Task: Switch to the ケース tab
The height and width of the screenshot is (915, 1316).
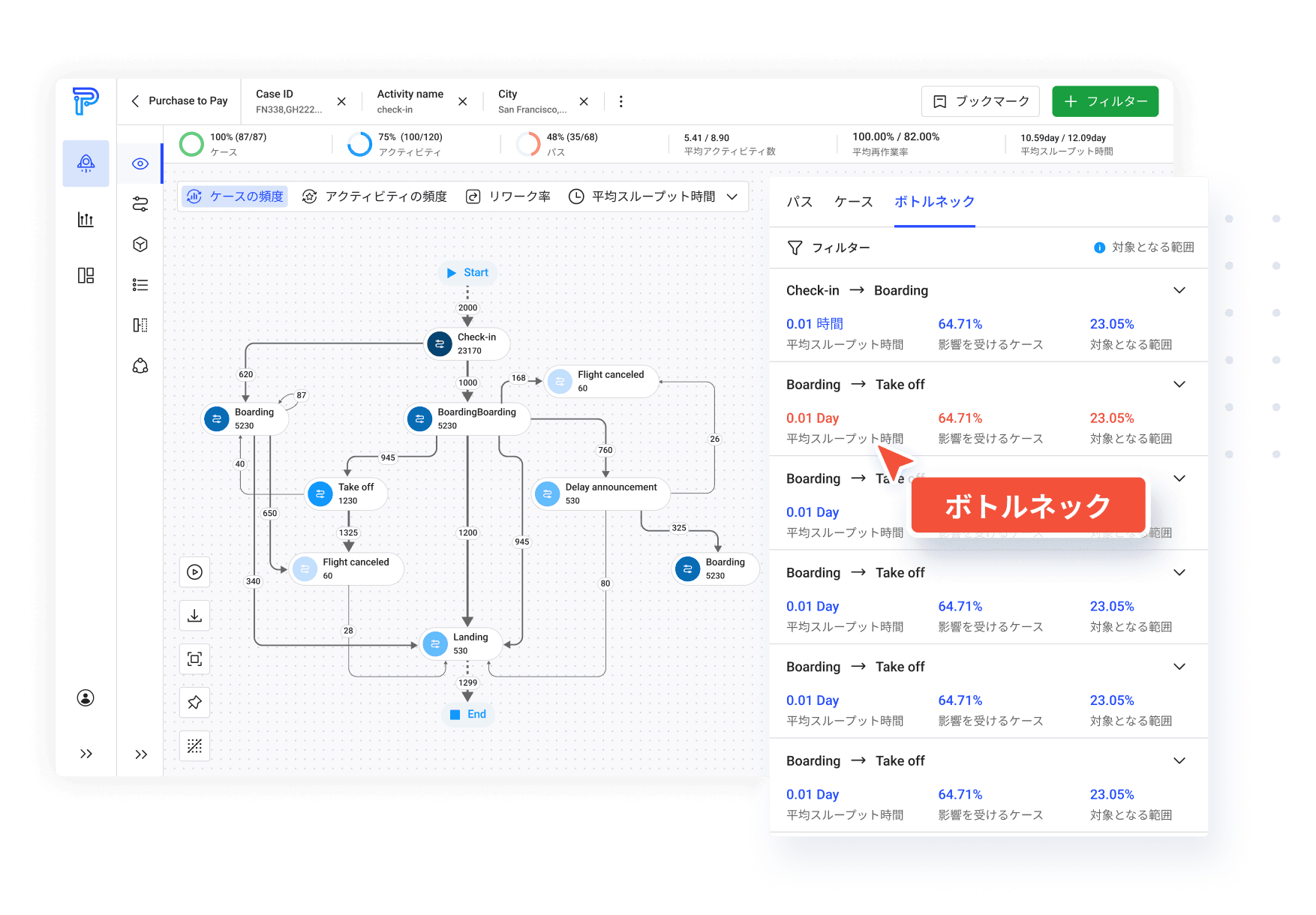Action: pos(854,202)
